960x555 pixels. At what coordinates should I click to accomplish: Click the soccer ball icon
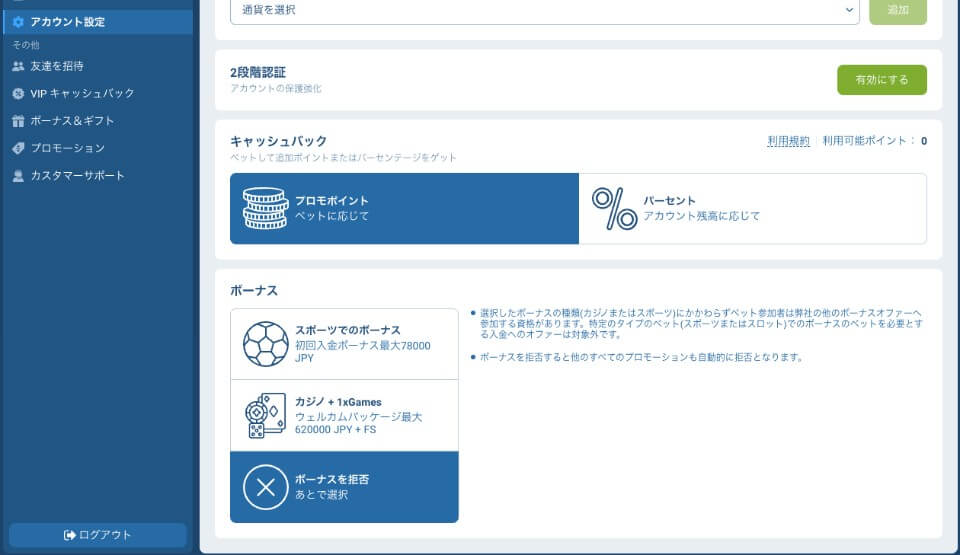pyautogui.click(x=265, y=344)
